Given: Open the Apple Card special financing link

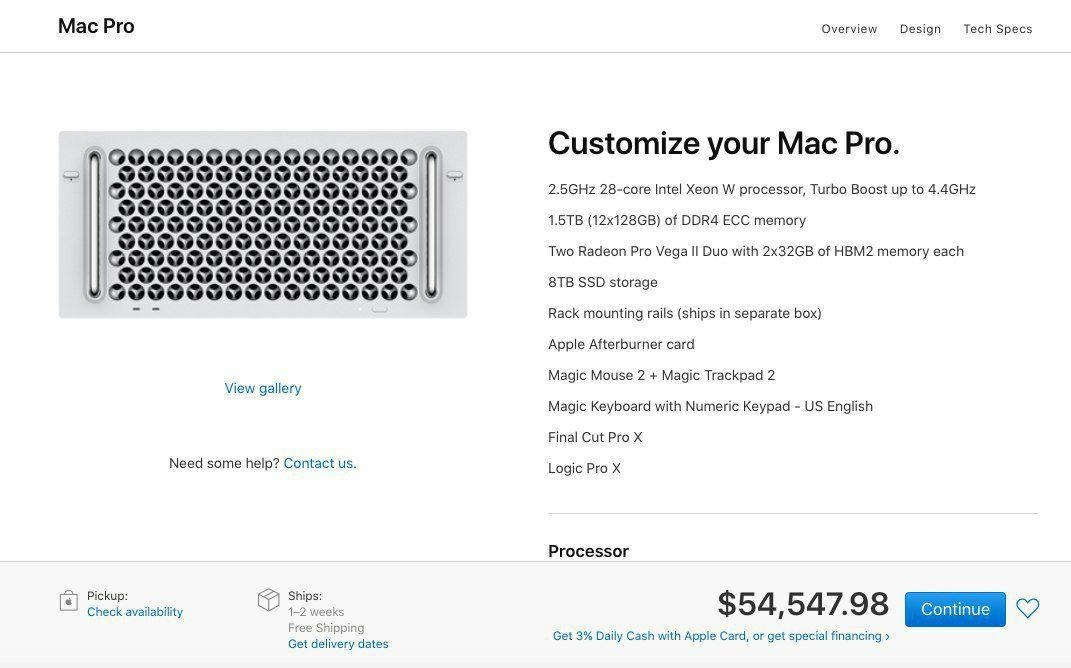Looking at the screenshot, I should 721,636.
